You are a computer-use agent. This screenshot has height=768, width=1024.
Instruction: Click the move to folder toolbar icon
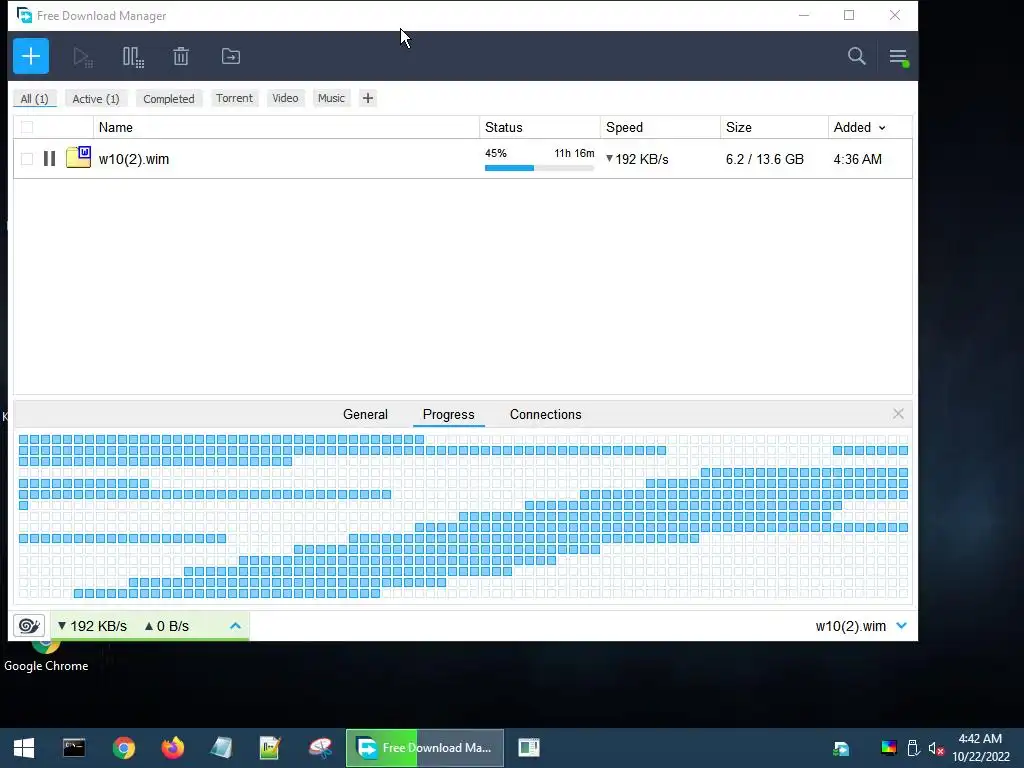click(x=231, y=57)
